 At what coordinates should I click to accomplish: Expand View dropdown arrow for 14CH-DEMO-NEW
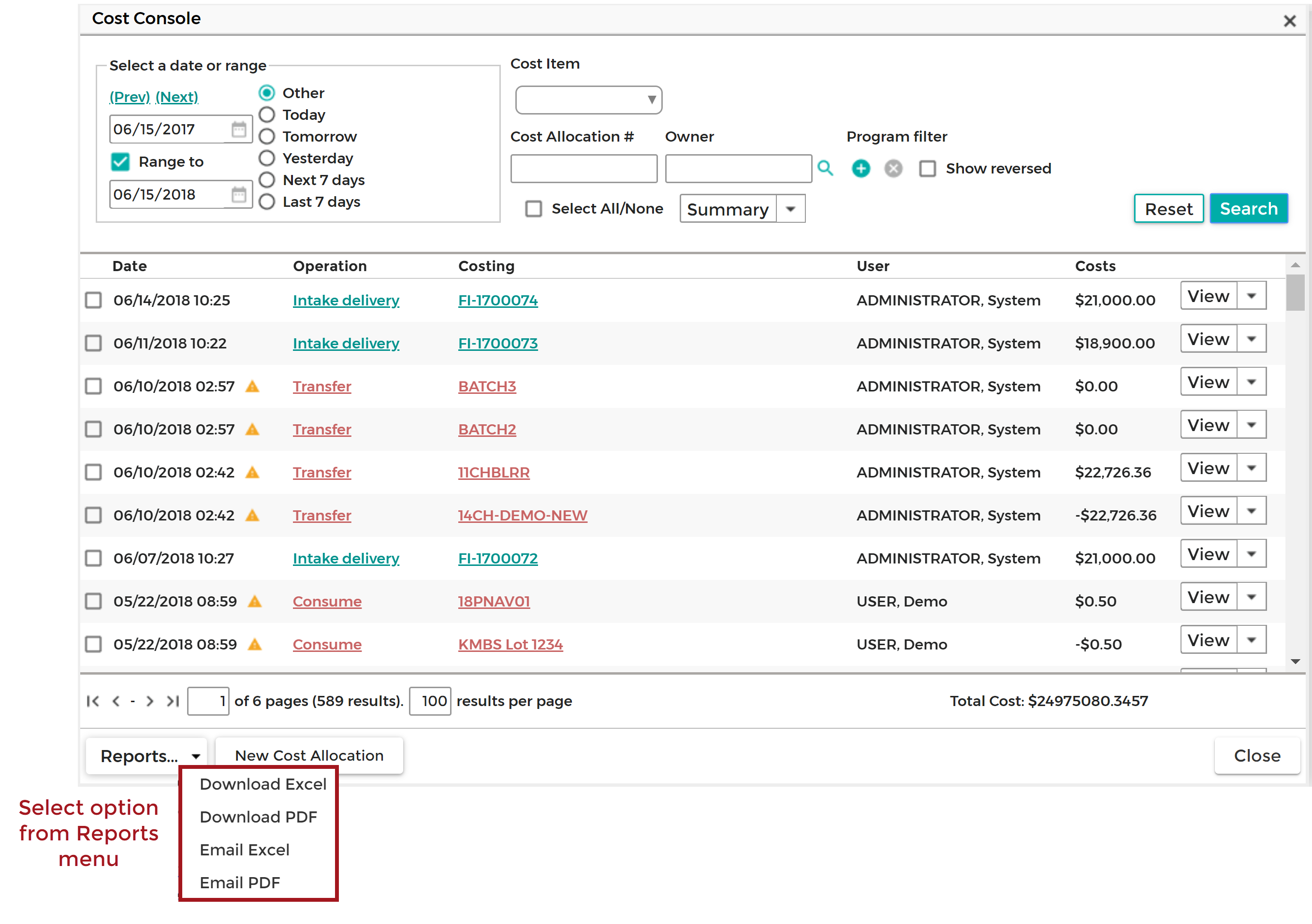coord(1252,510)
